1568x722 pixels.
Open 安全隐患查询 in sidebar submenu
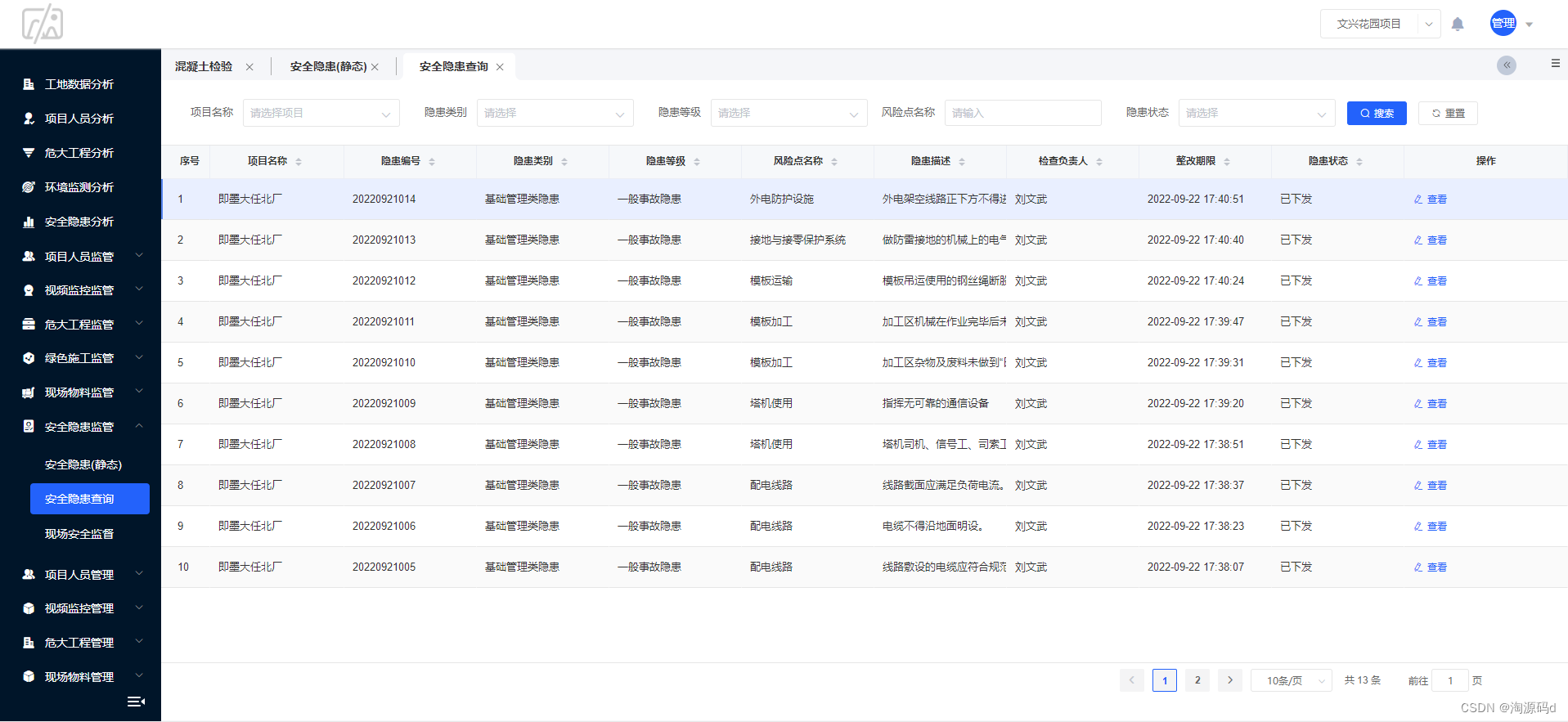tap(90, 499)
